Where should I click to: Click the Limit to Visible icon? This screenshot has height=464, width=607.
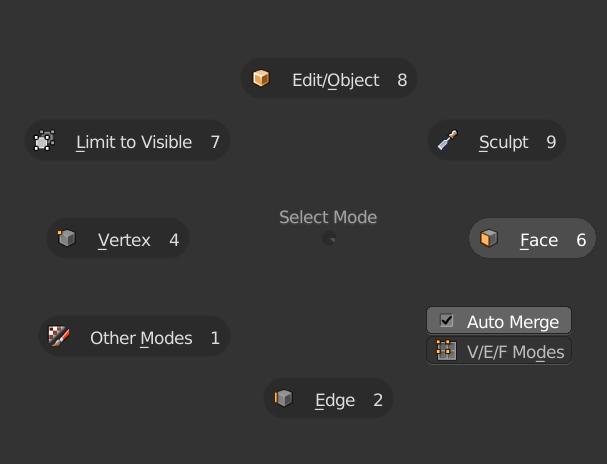coord(44,141)
